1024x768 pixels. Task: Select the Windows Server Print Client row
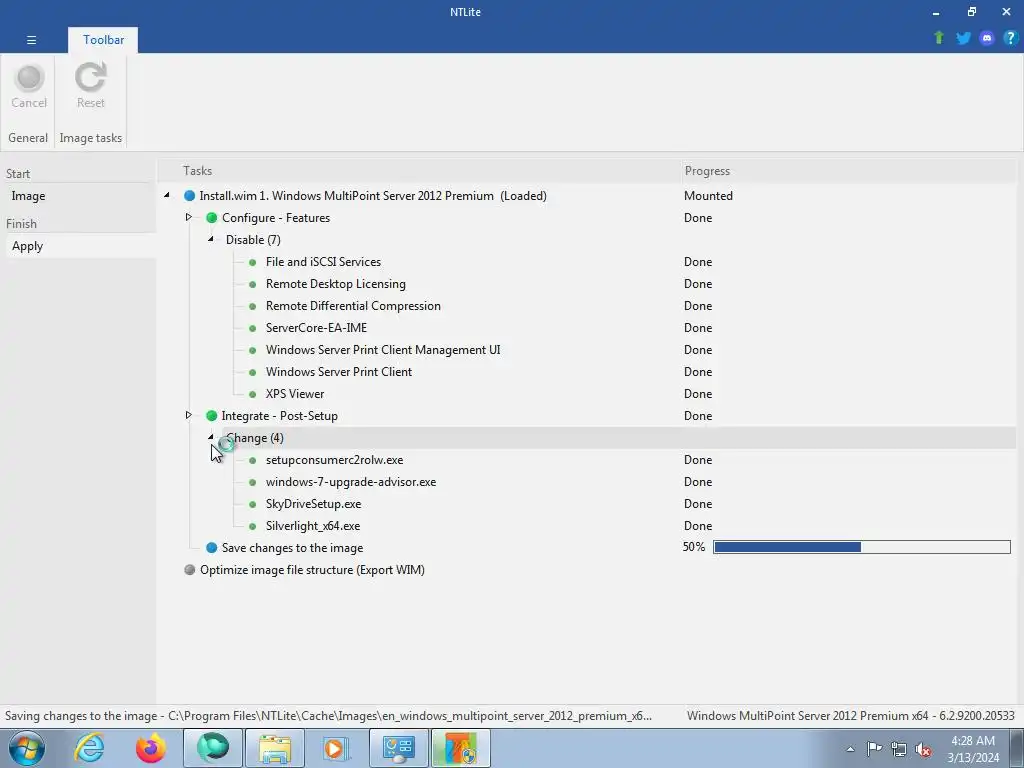[x=339, y=372]
